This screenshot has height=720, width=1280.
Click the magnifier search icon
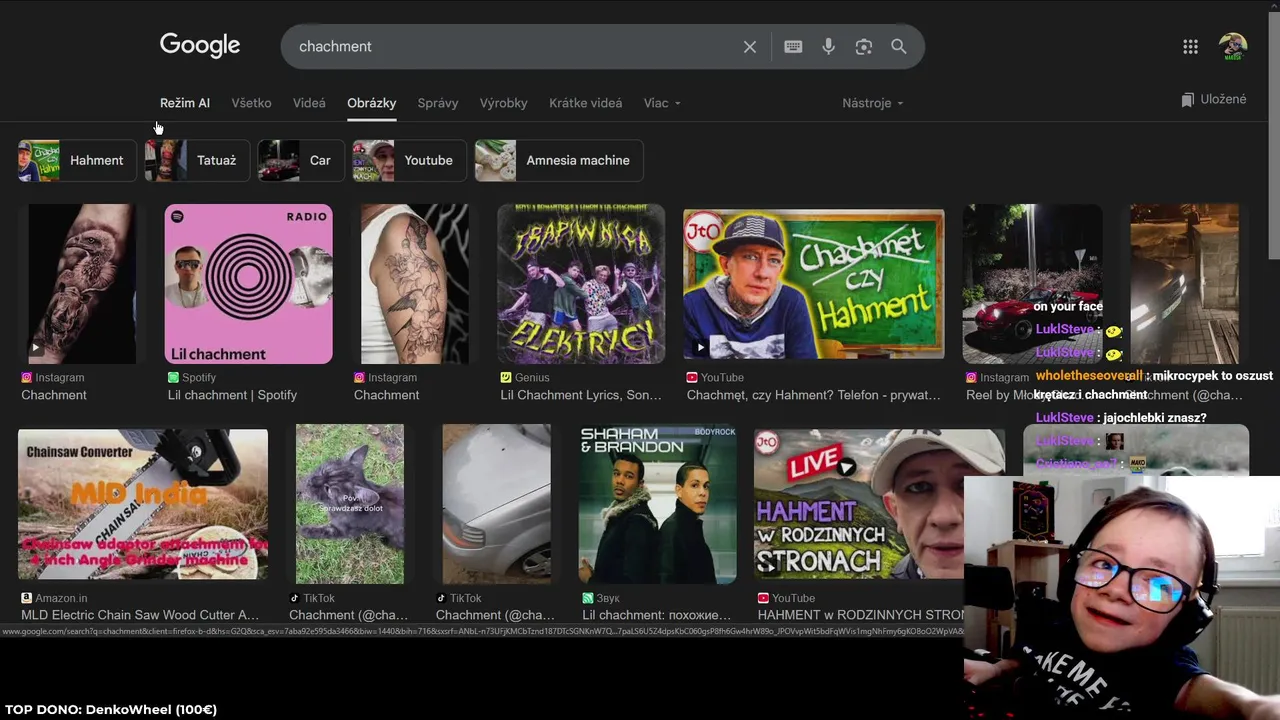[899, 47]
